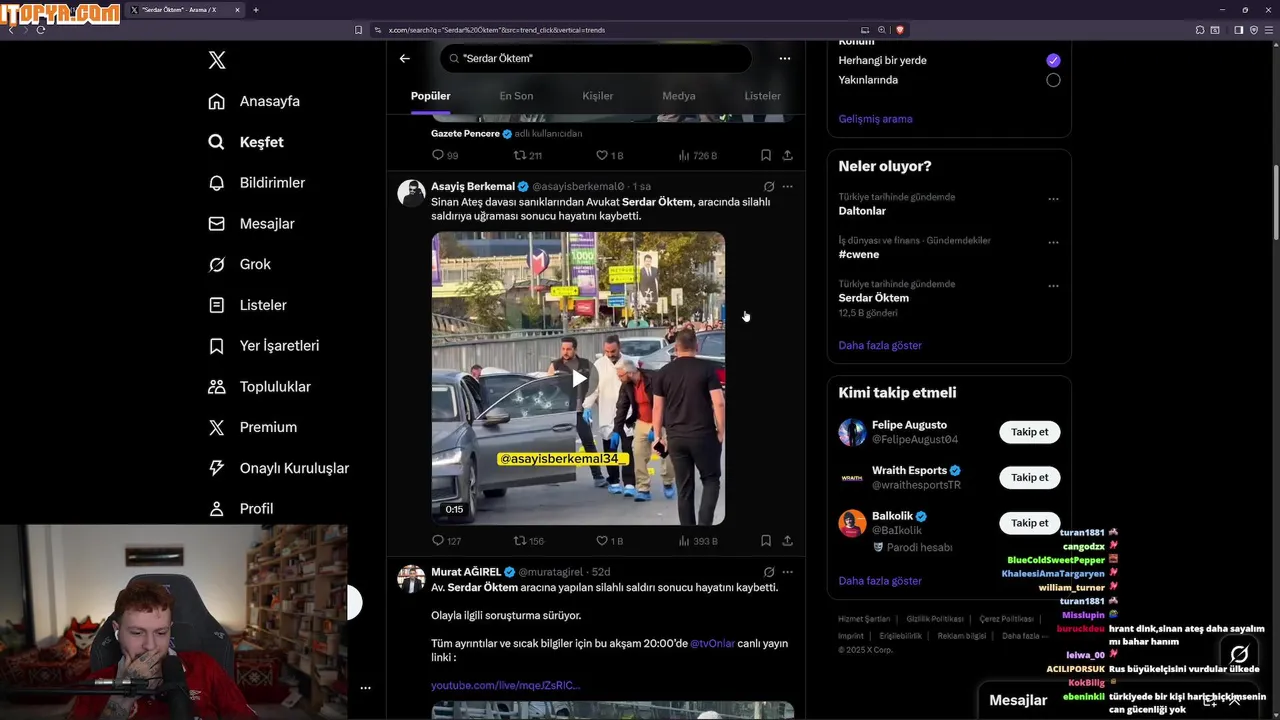Open more options for the Asayiş Berkemal tweet

coord(788,186)
